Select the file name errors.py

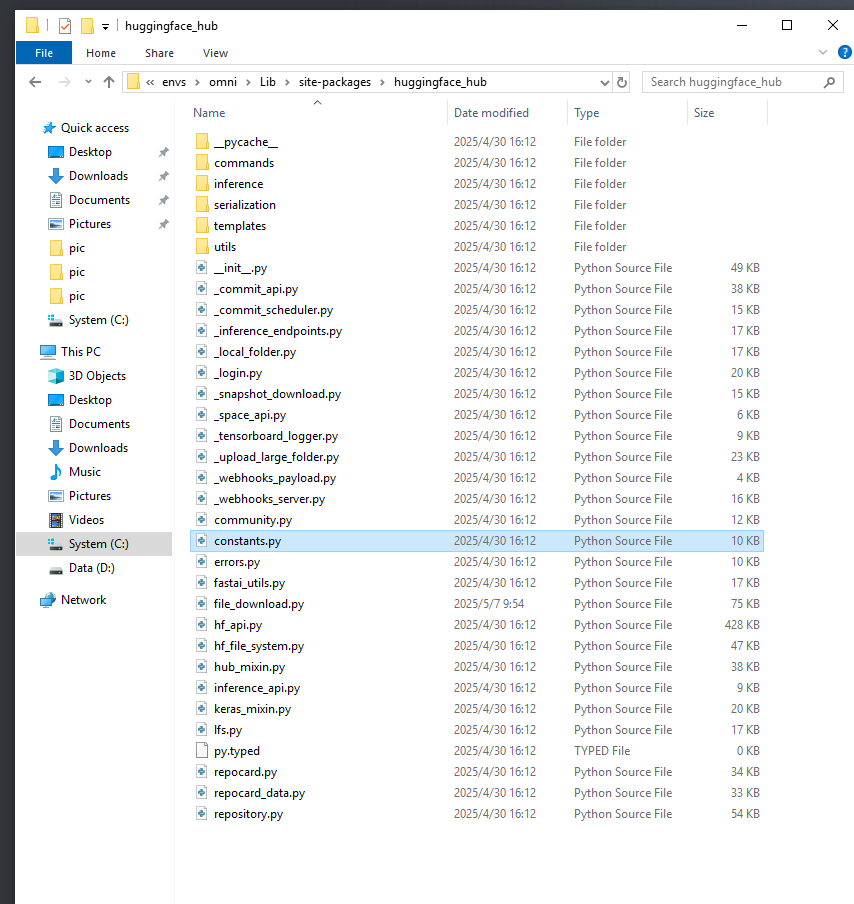pyautogui.click(x=237, y=562)
